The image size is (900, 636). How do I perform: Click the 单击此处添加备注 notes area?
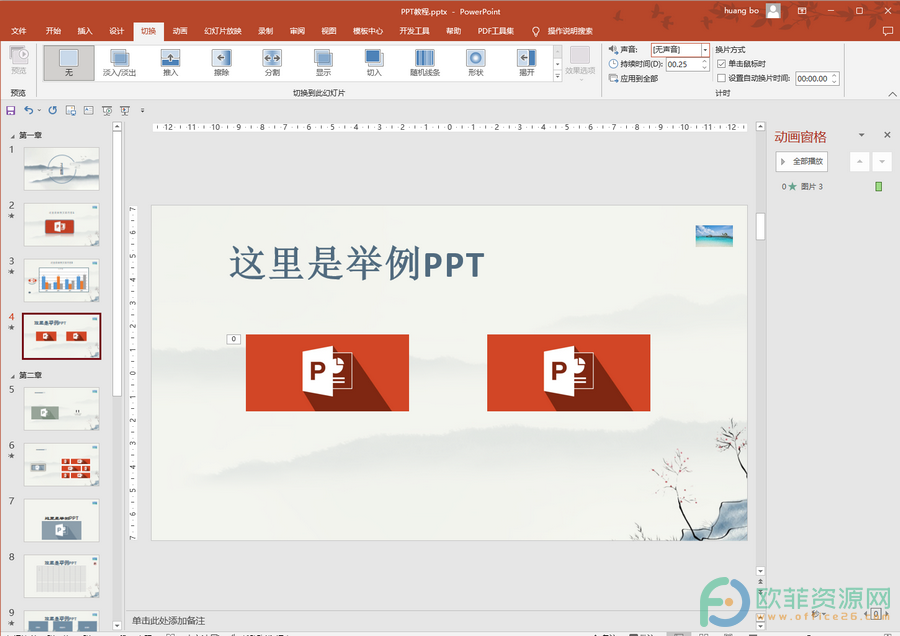[168, 621]
